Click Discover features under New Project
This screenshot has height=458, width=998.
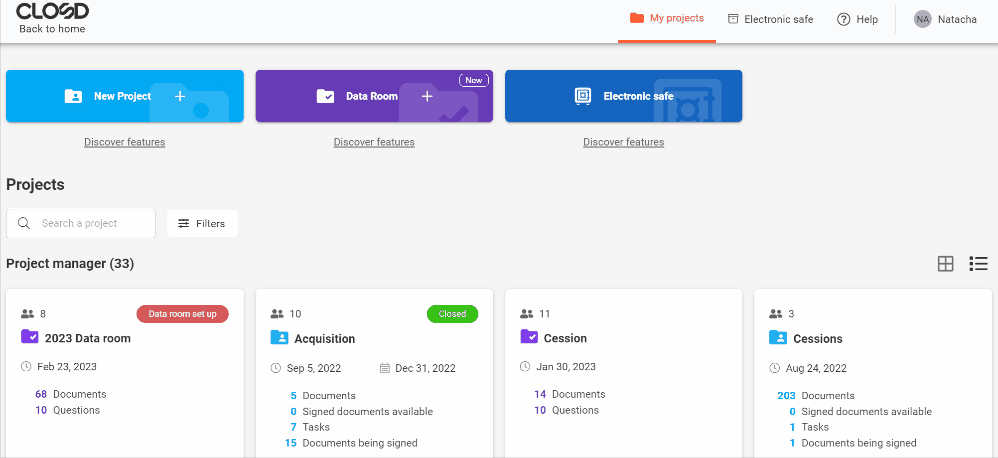tap(125, 142)
